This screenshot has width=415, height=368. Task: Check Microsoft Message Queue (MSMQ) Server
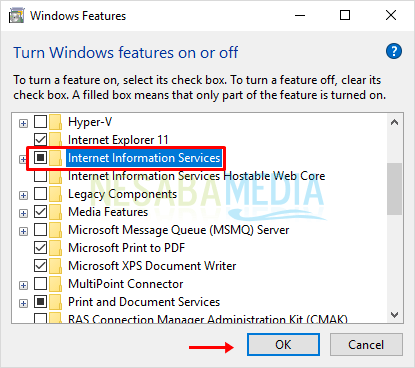point(41,229)
